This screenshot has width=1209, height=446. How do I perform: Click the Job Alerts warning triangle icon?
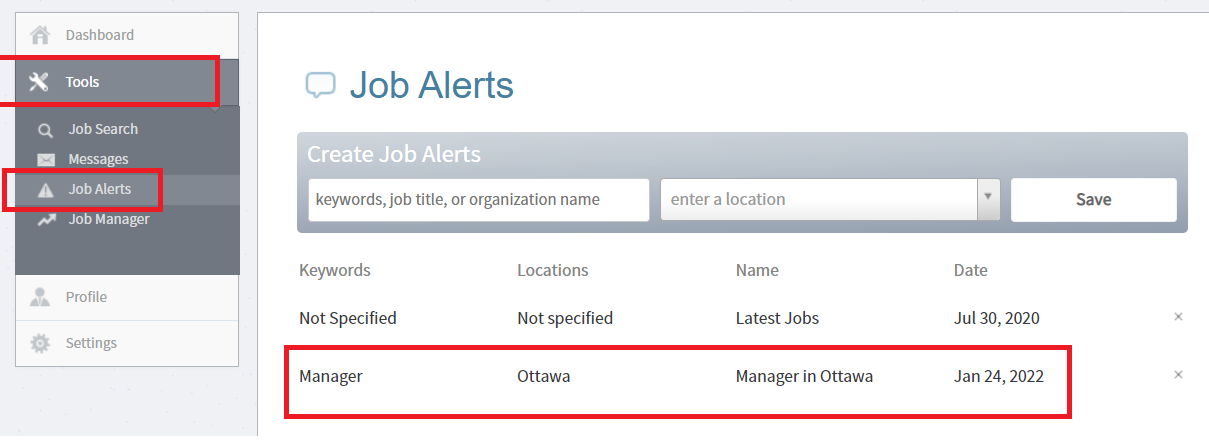46,190
